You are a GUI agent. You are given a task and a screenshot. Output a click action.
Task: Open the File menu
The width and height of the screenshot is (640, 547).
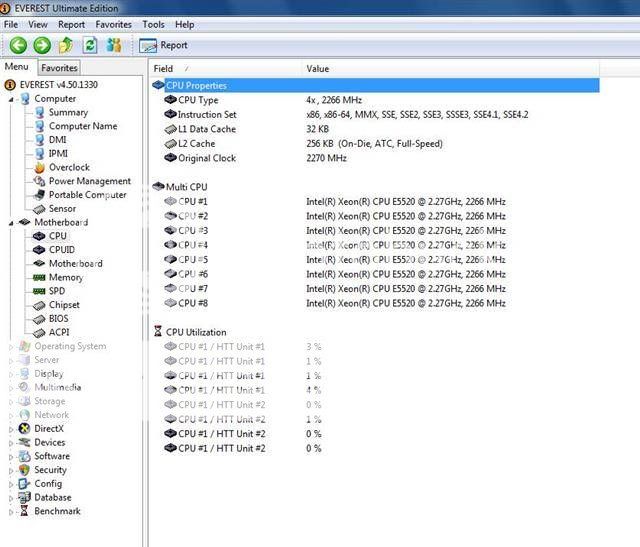11,24
